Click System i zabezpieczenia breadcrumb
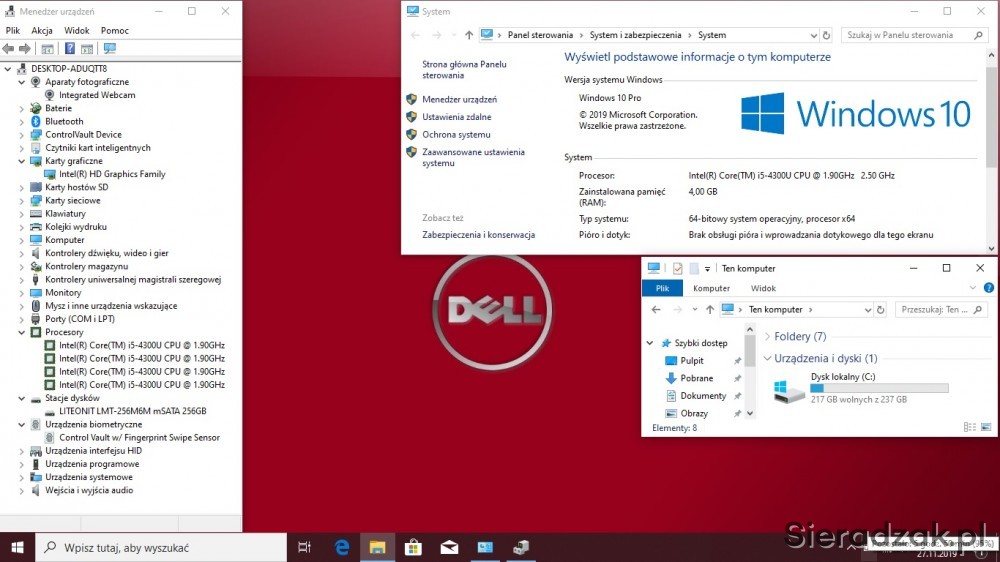The height and width of the screenshot is (562, 1000). [x=635, y=35]
